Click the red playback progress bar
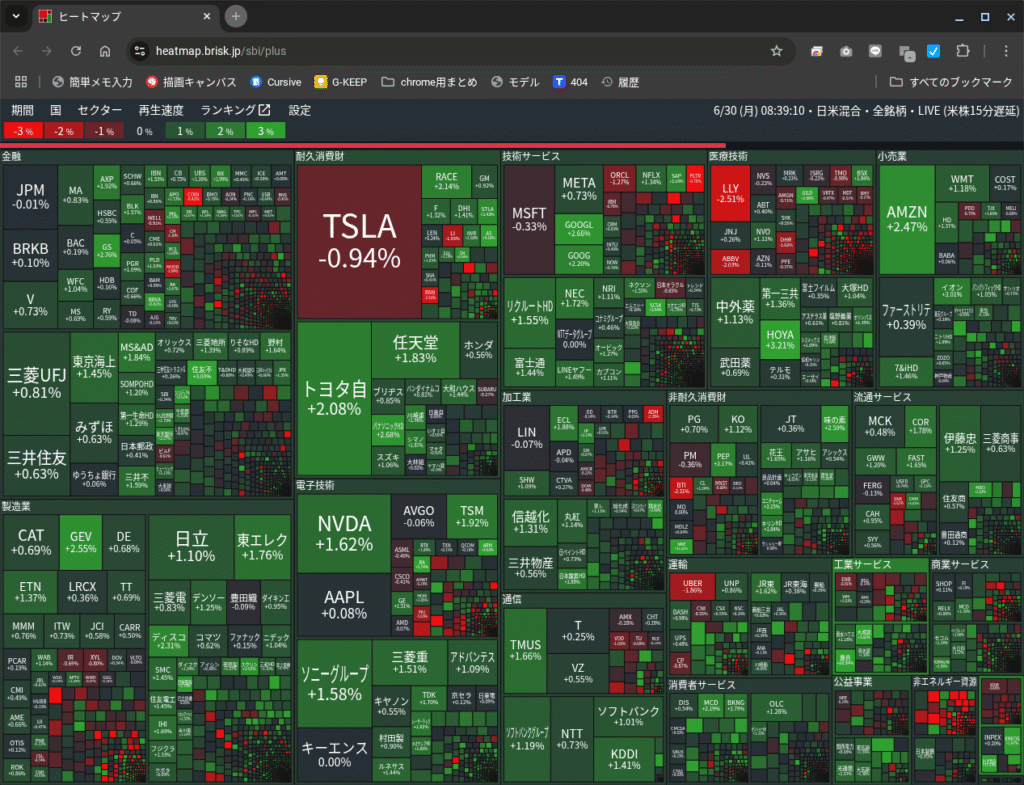The image size is (1024, 785). tap(363, 145)
